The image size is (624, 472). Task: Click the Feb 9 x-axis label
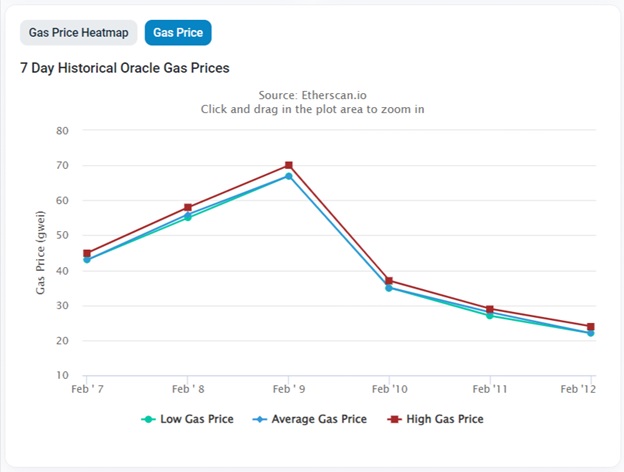289,389
